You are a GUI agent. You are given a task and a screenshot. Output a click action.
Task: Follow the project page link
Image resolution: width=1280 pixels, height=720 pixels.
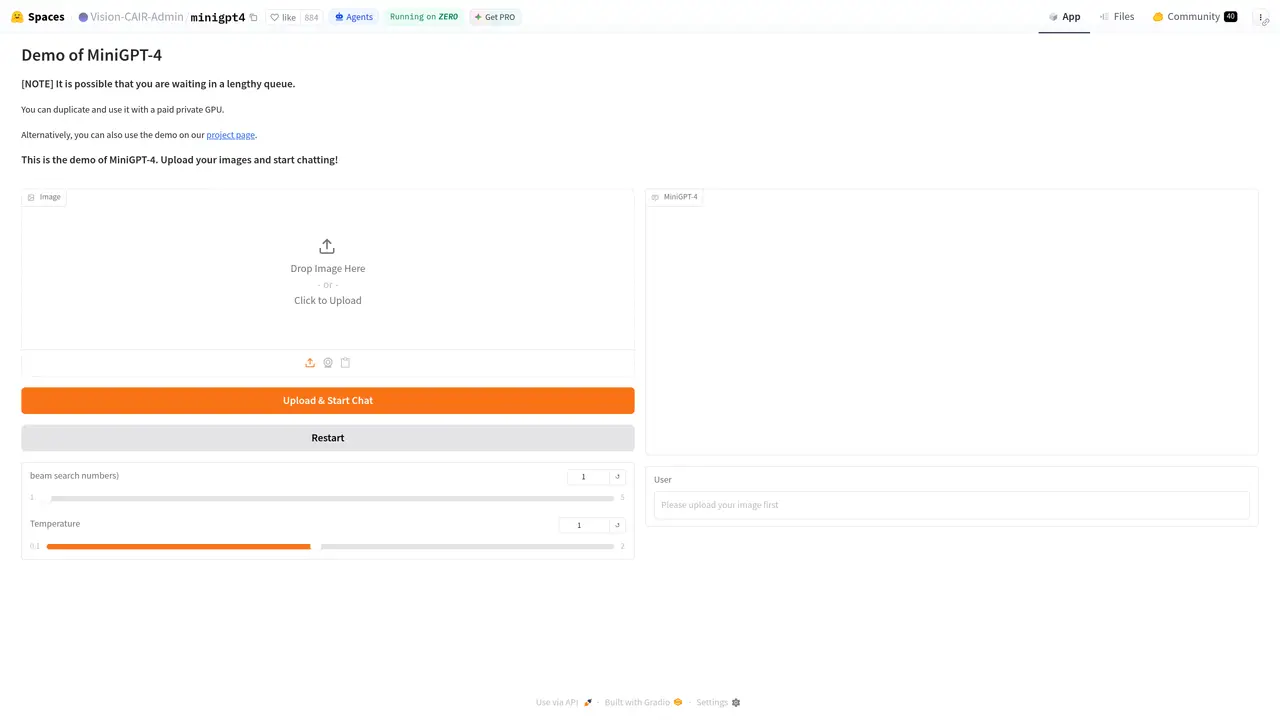coord(231,135)
